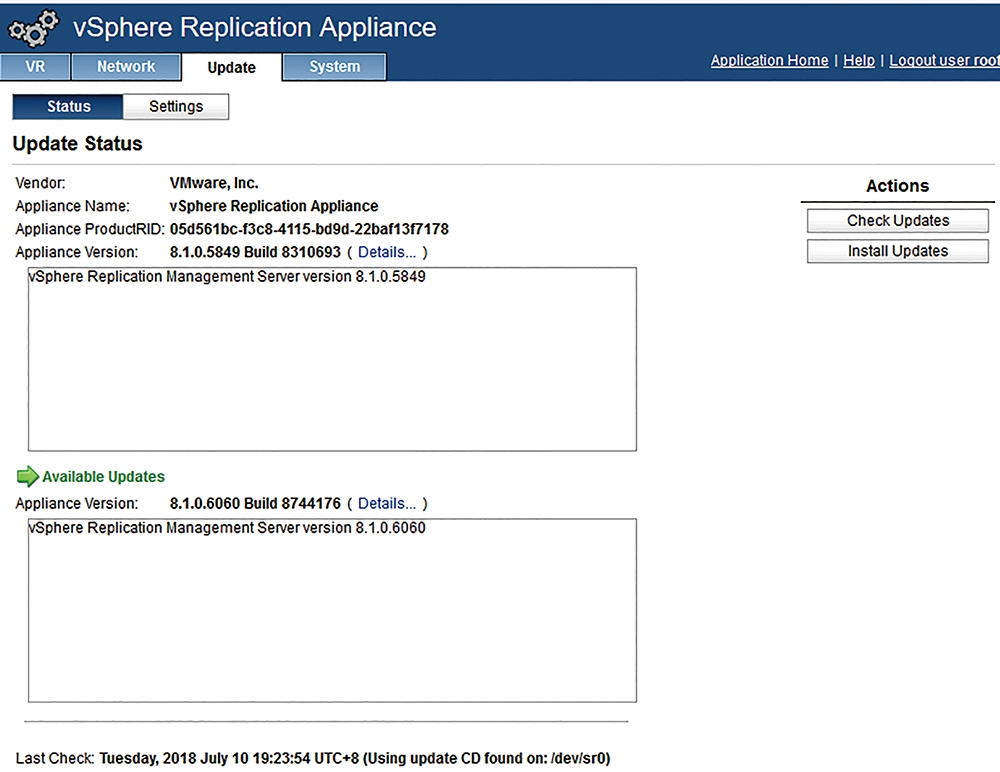Open the Application Home link
The width and height of the screenshot is (1000, 772).
pyautogui.click(x=770, y=60)
